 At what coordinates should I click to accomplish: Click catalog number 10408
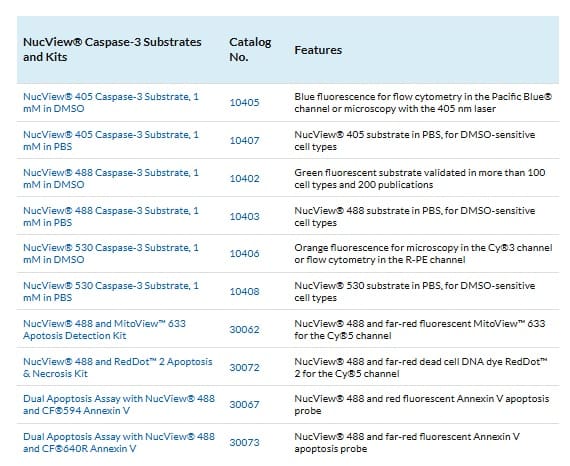pos(244,292)
